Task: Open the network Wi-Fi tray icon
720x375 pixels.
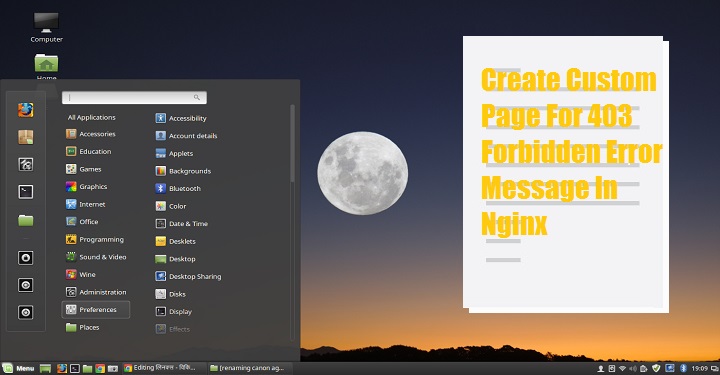Action: click(x=622, y=368)
